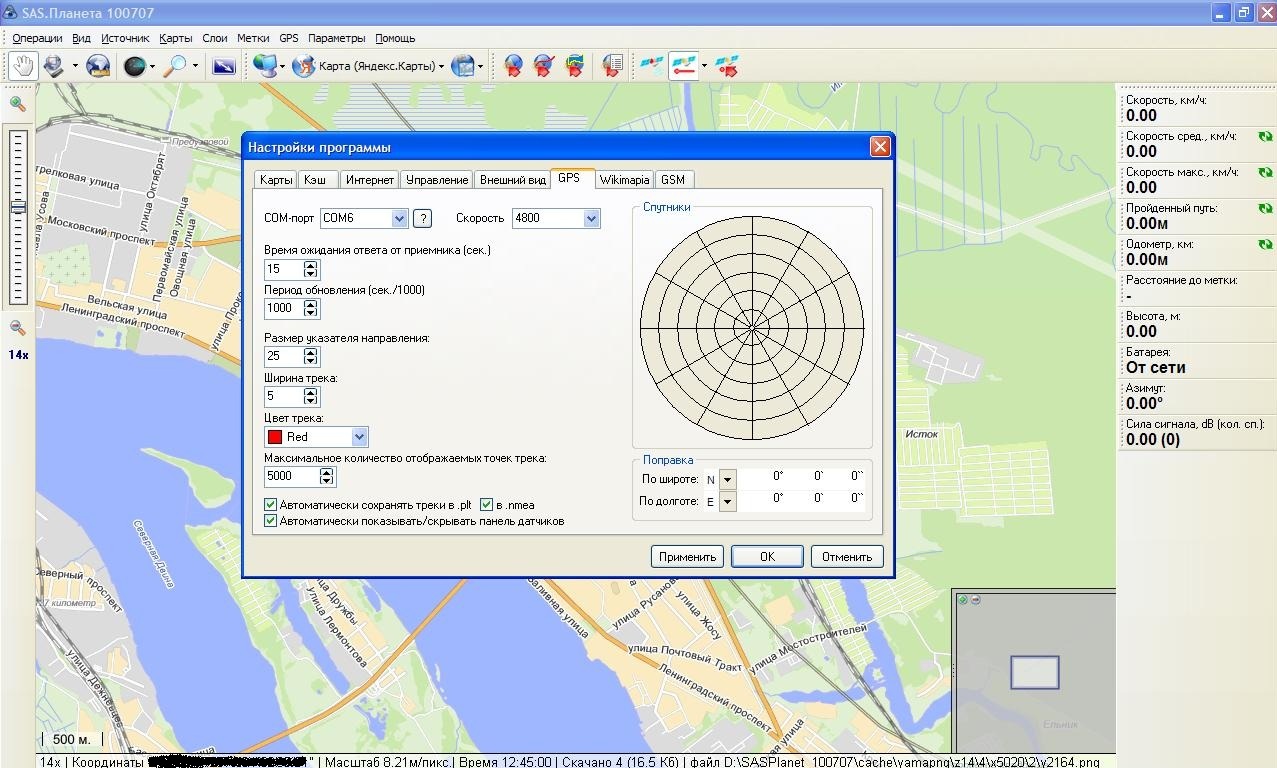Switch to the Карты tab
1277x768 pixels.
pyautogui.click(x=276, y=180)
